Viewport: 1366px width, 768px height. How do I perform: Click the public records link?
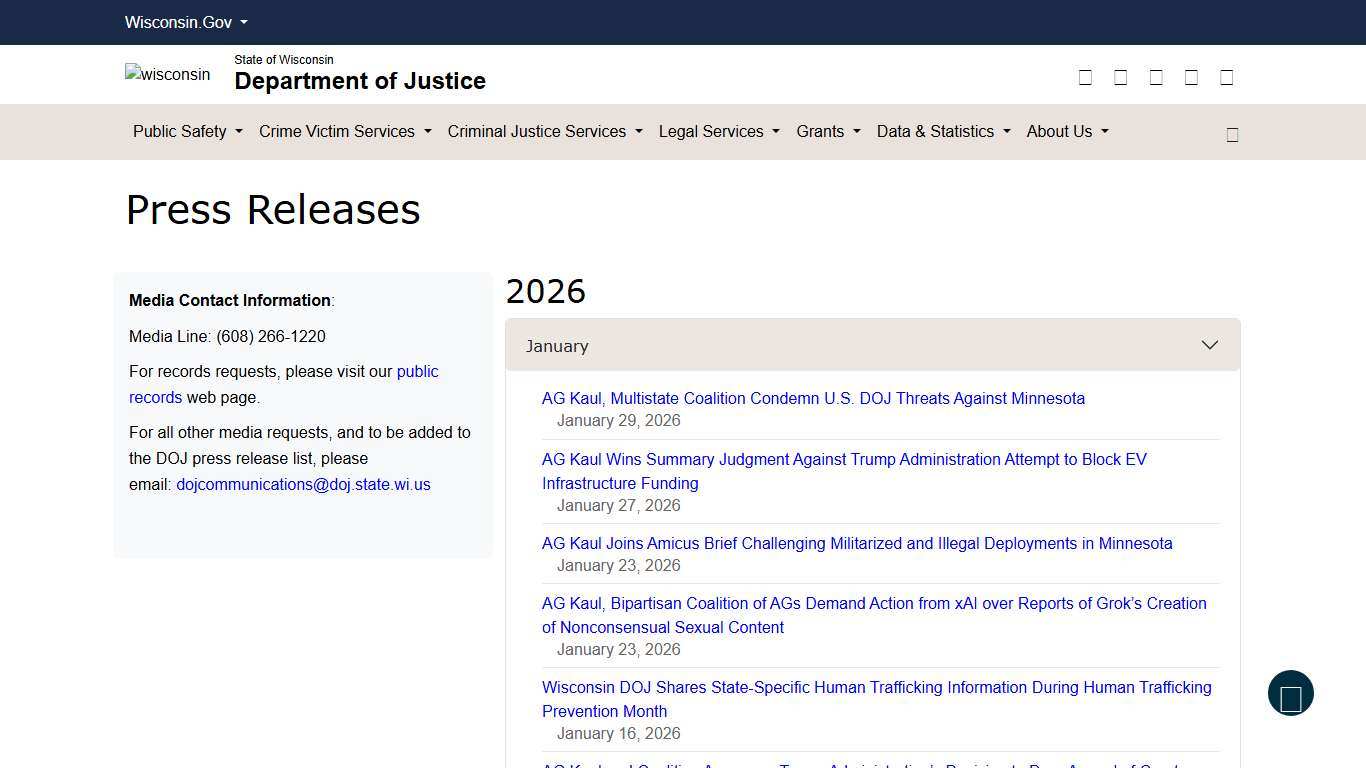coord(417,371)
